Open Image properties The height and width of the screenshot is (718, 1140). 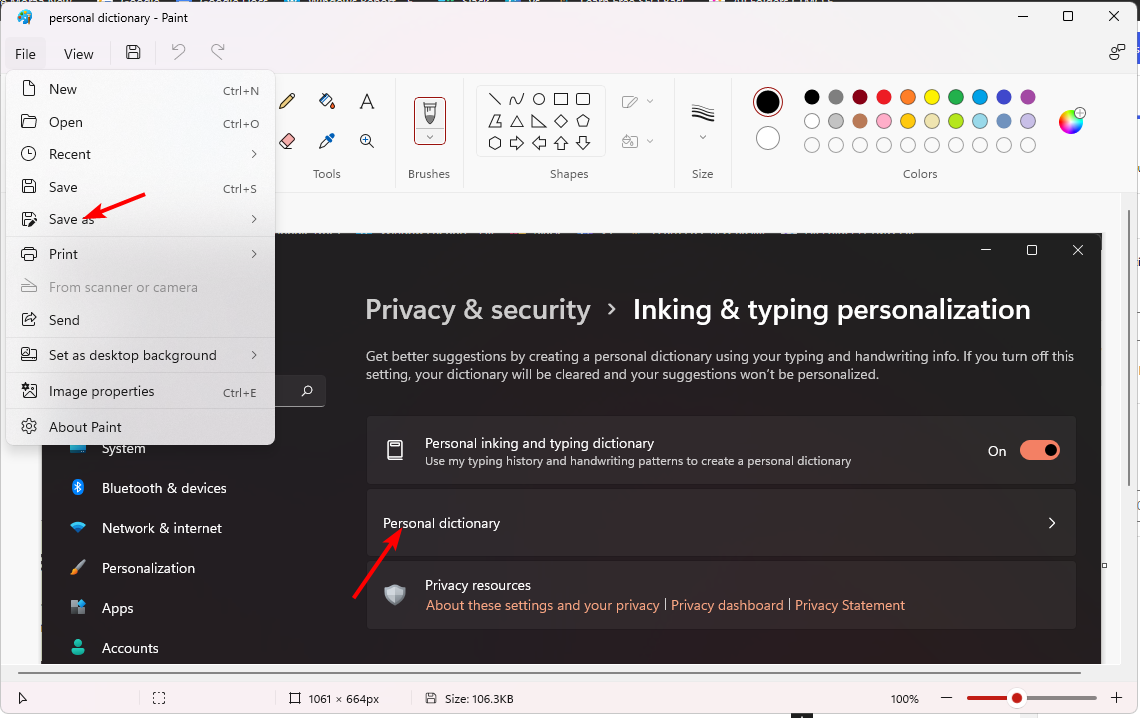tap(140, 392)
